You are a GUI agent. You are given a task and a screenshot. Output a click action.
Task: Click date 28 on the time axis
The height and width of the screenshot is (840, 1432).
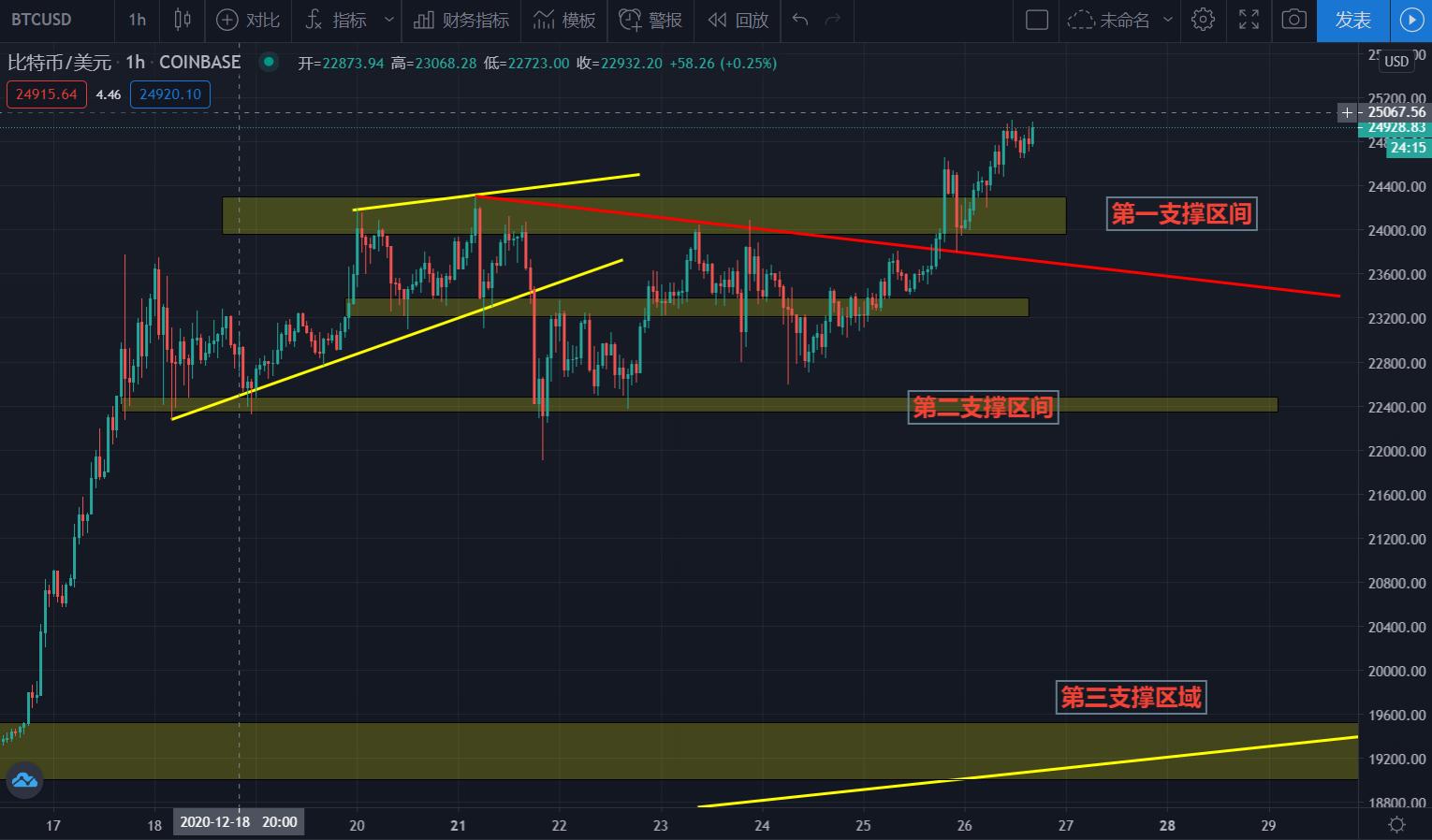(1167, 825)
